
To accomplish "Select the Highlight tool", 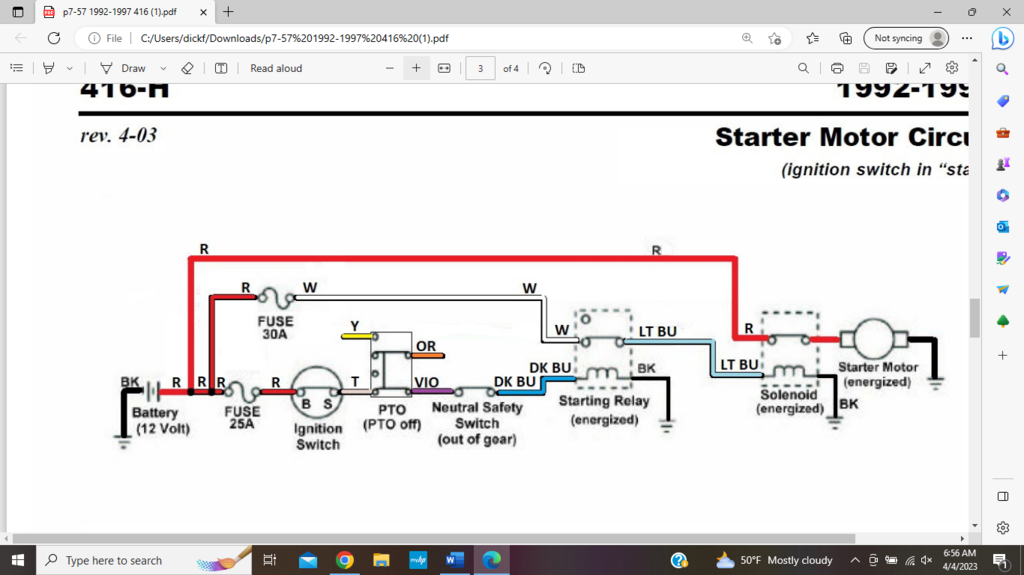I will click(48, 68).
